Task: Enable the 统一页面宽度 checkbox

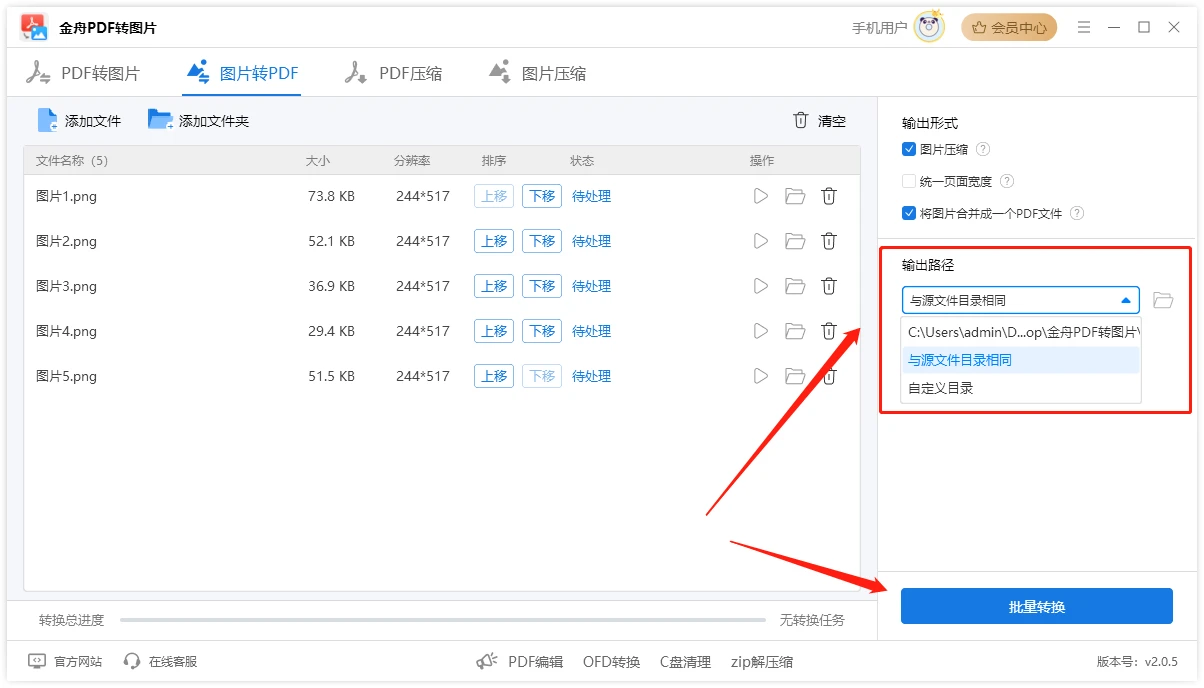Action: click(x=909, y=181)
